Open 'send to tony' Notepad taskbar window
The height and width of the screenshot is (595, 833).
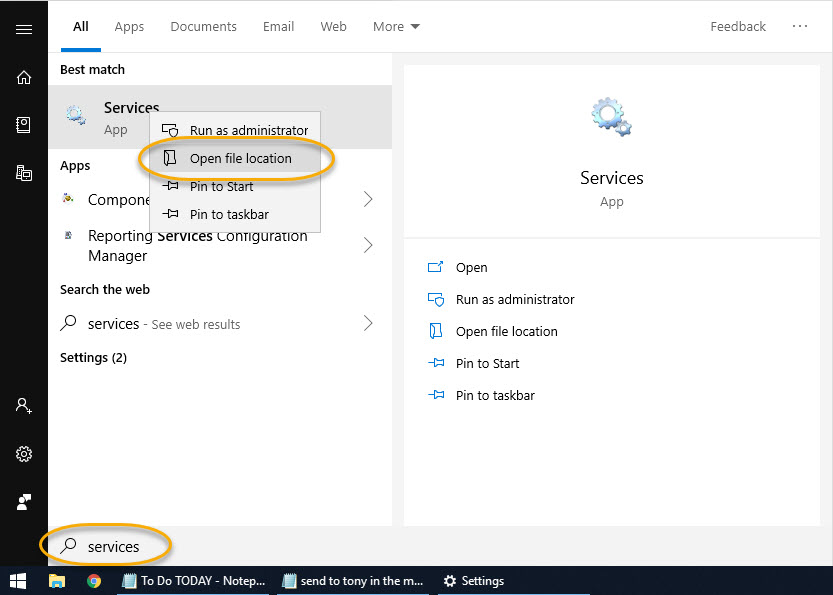click(353, 581)
